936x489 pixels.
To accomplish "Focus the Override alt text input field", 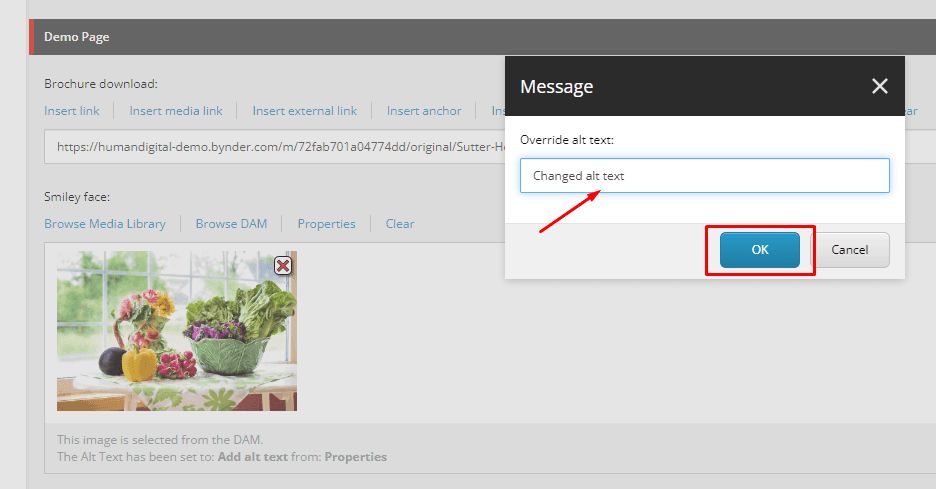I will click(x=704, y=176).
